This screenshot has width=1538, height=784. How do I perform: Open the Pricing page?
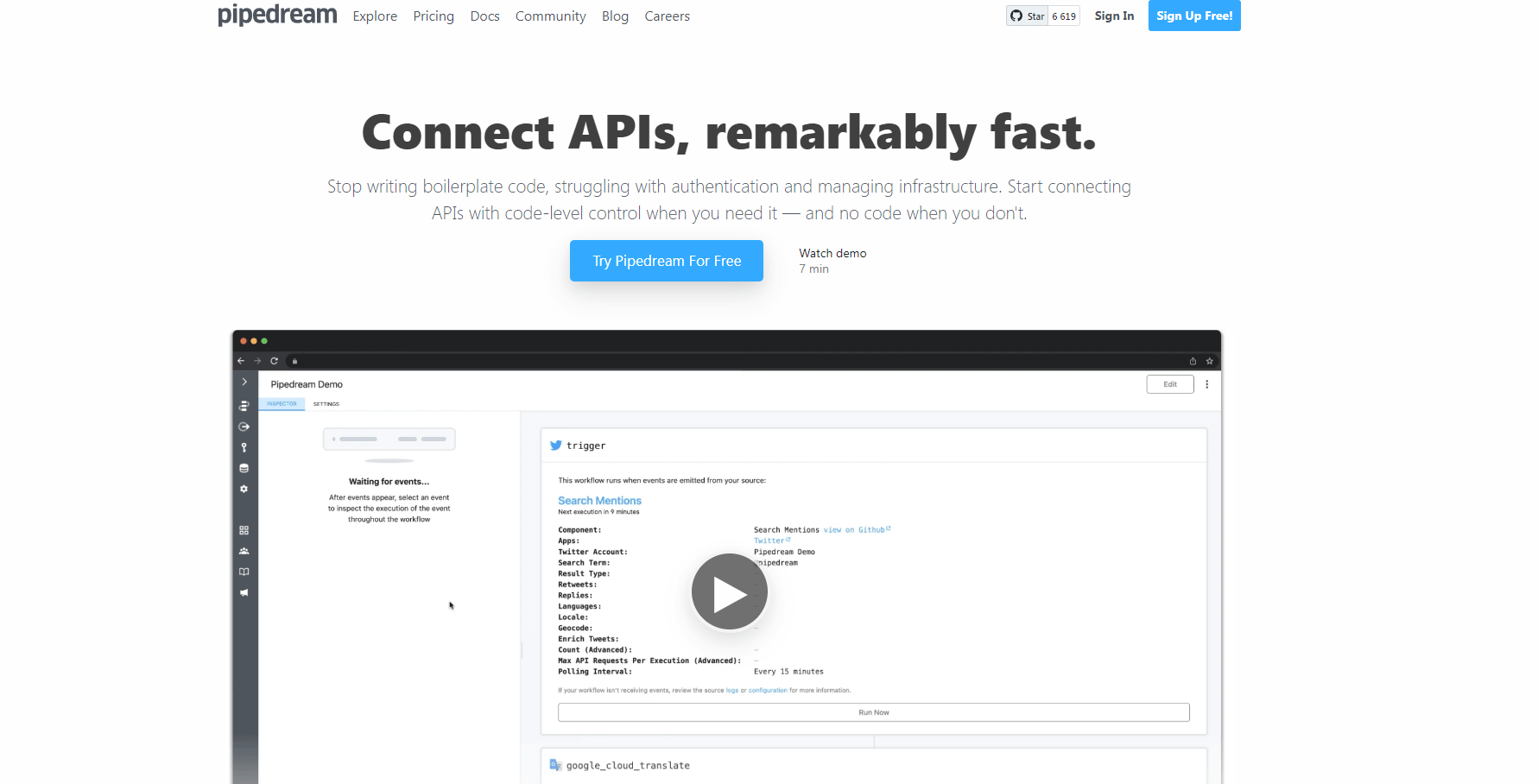pos(433,16)
